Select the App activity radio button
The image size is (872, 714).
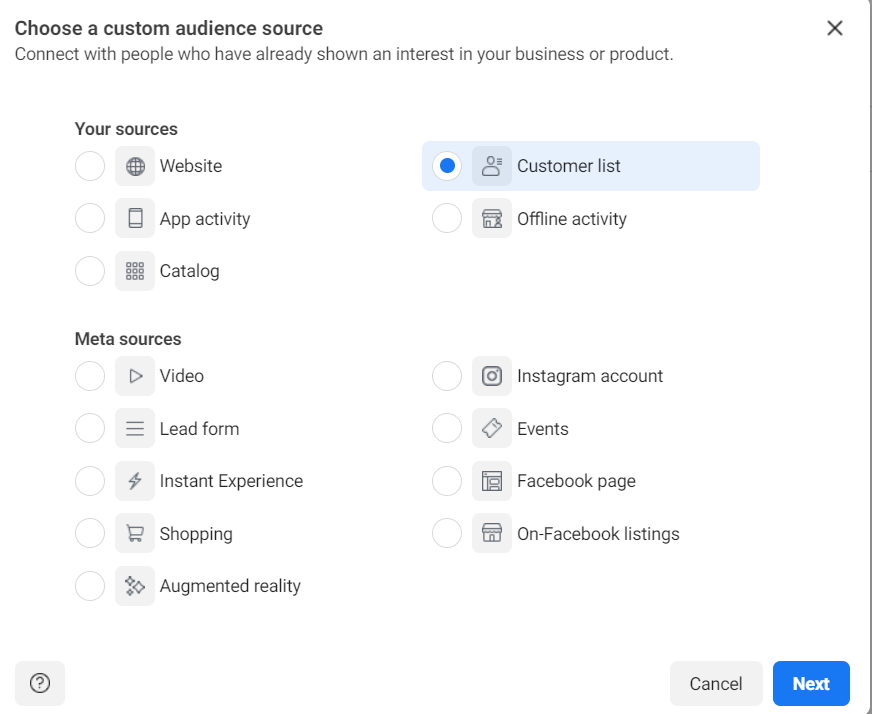[90, 218]
